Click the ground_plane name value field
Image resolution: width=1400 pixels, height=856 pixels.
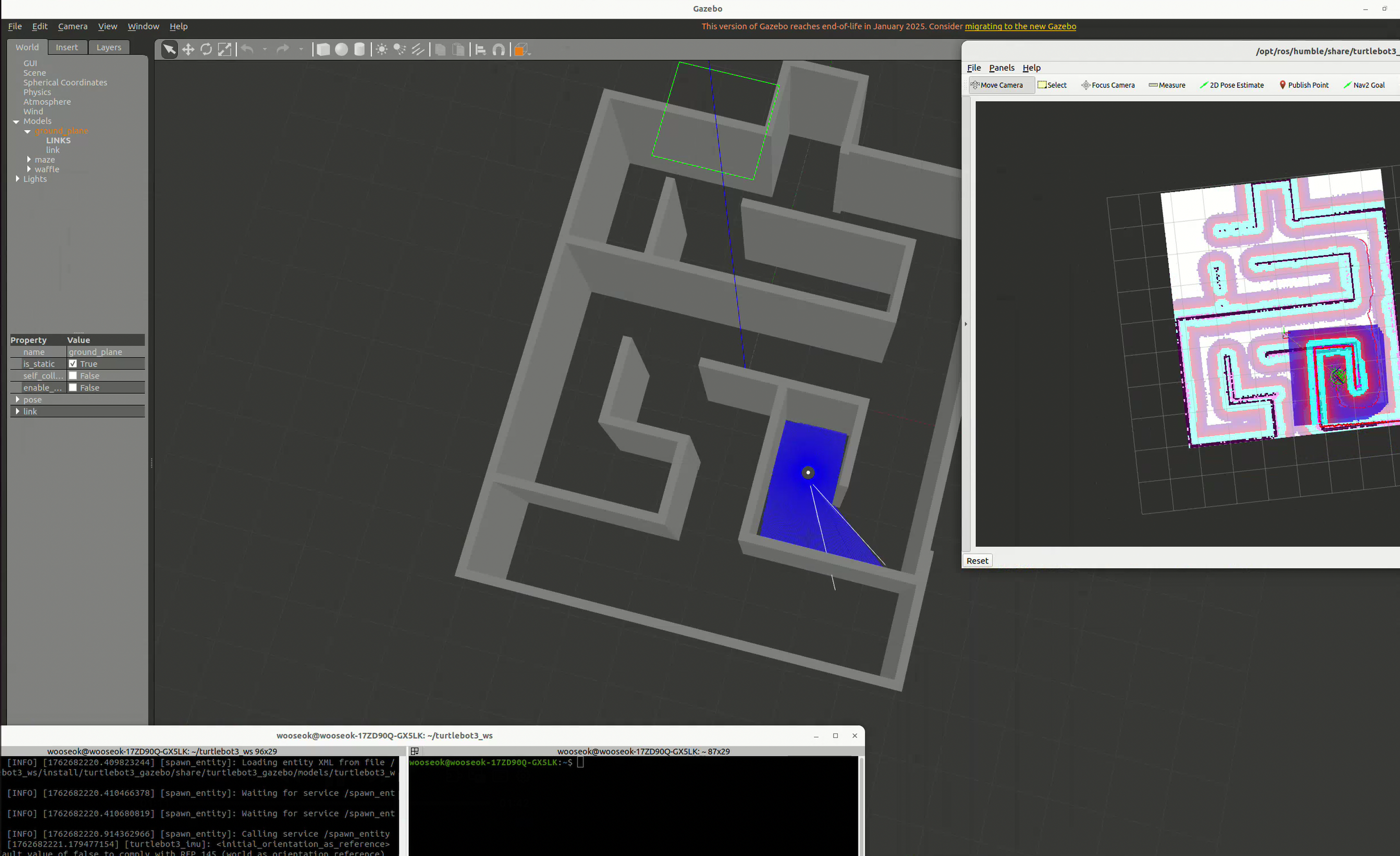point(105,352)
